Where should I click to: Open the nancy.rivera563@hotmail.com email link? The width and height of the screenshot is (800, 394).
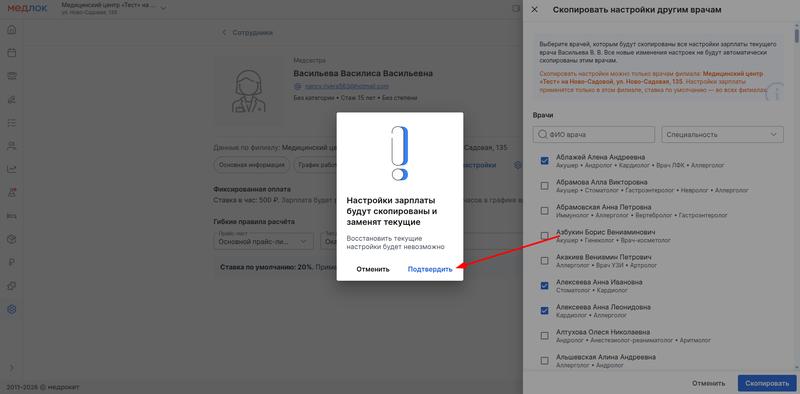point(347,86)
